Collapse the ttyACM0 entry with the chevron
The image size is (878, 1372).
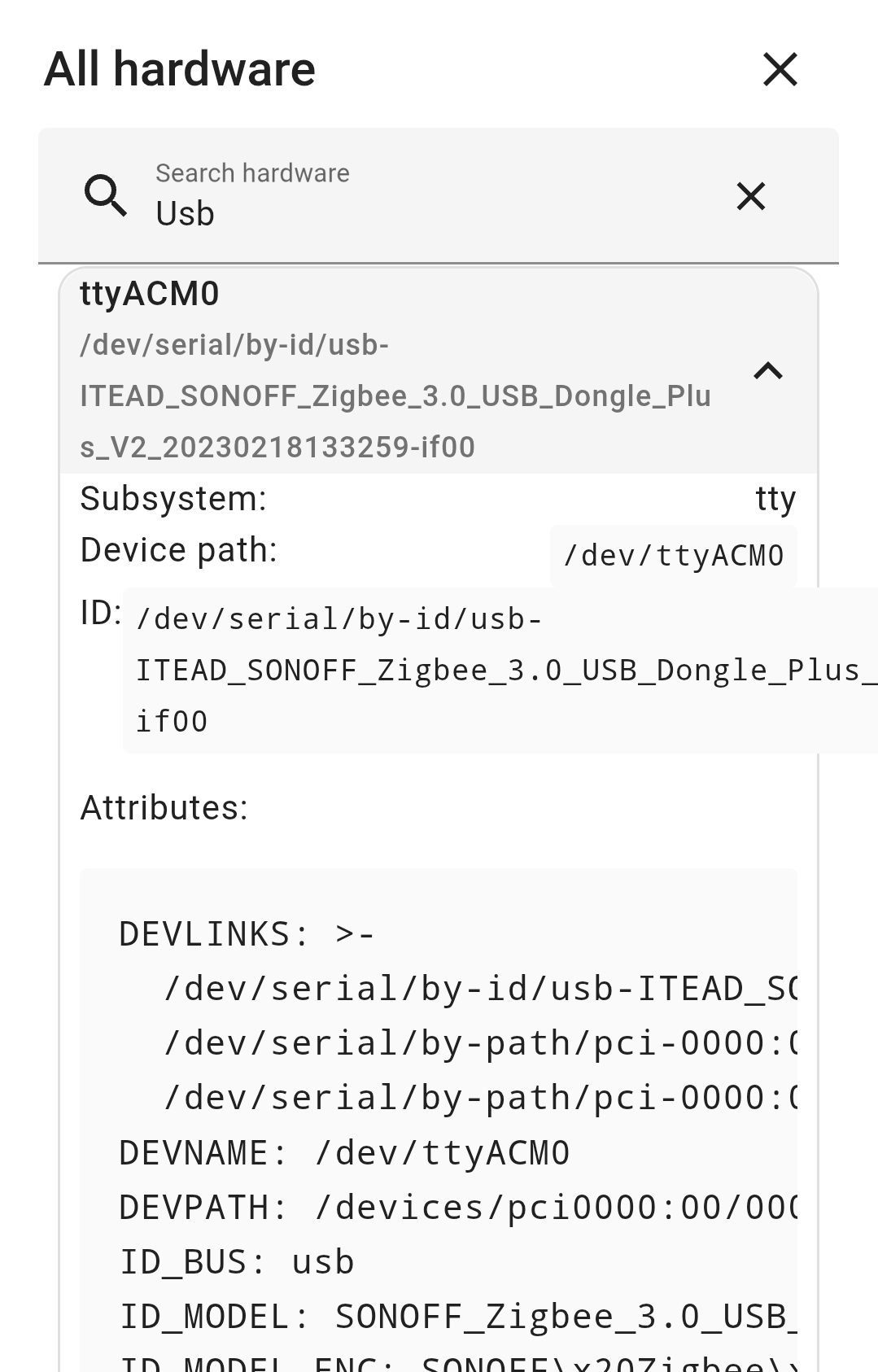(x=767, y=371)
